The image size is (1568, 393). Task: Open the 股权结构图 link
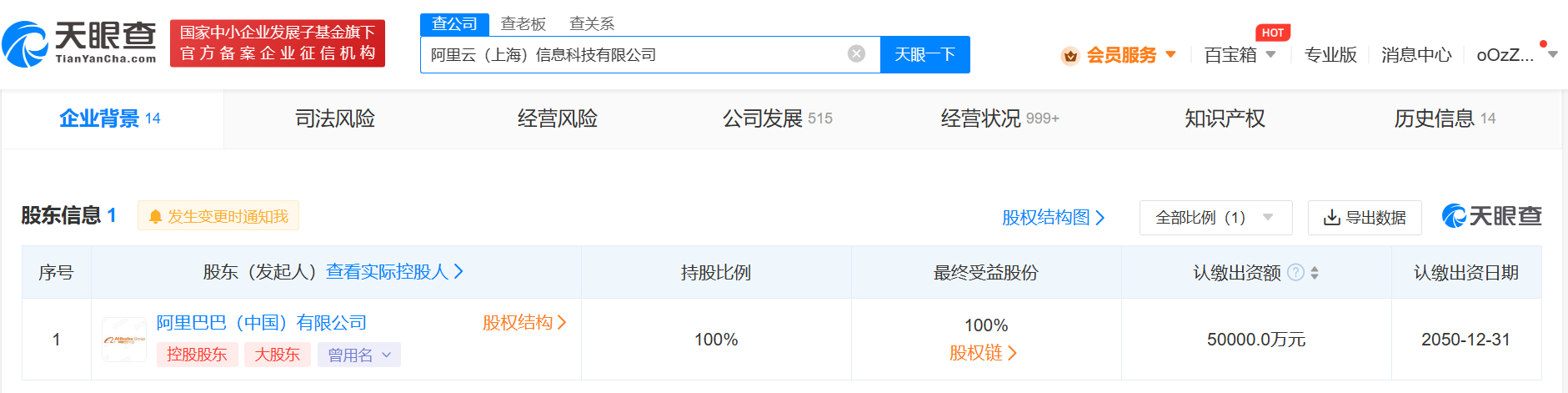click(1053, 218)
